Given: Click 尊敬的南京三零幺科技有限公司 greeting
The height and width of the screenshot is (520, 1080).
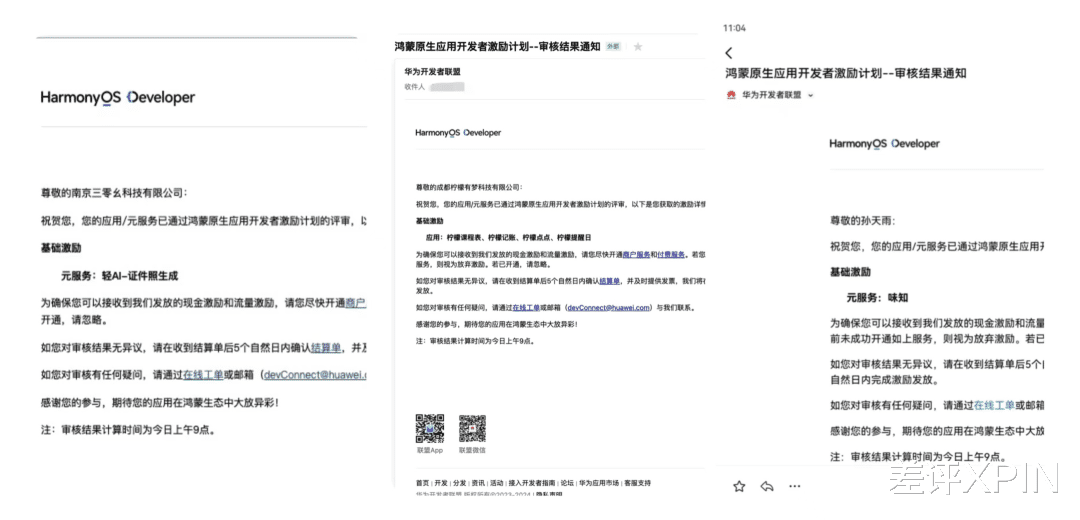Looking at the screenshot, I should [114, 193].
